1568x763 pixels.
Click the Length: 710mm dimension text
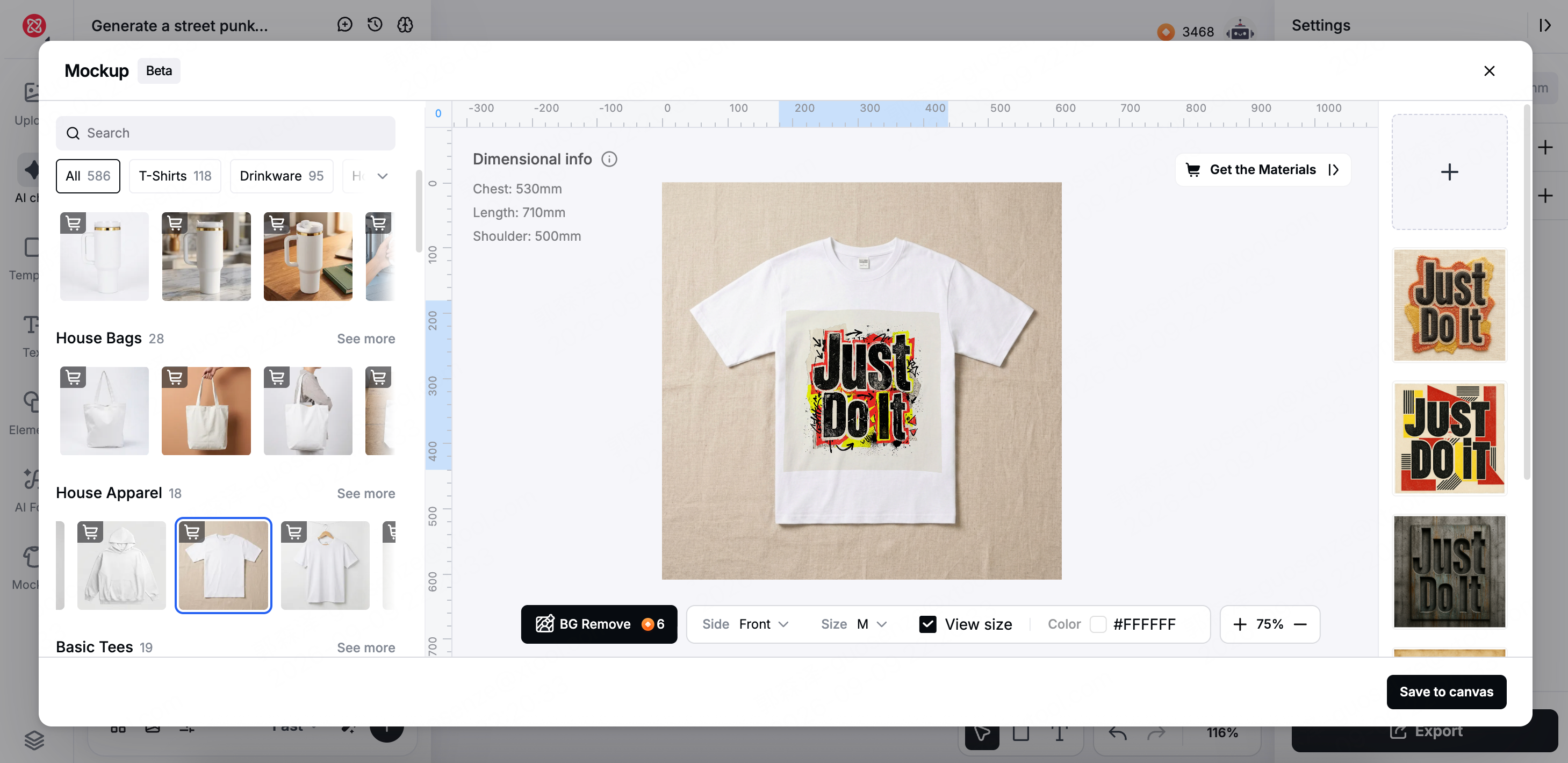click(519, 213)
